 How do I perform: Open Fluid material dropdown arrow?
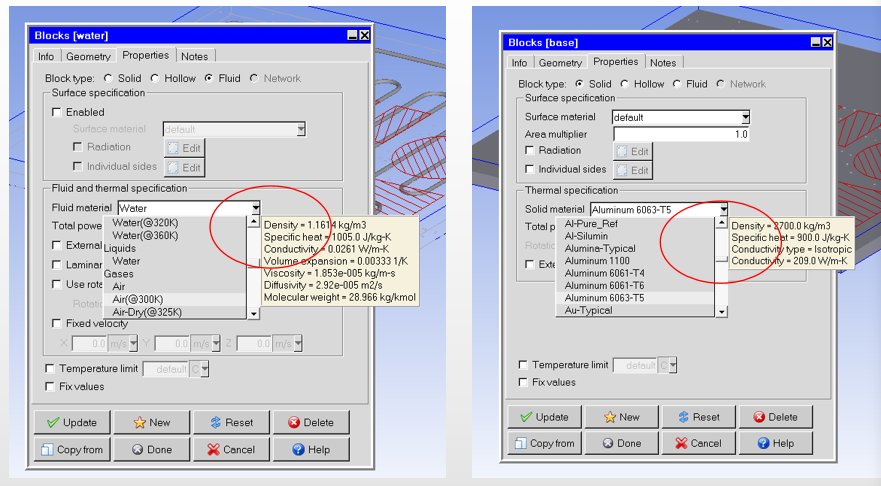[x=256, y=208]
